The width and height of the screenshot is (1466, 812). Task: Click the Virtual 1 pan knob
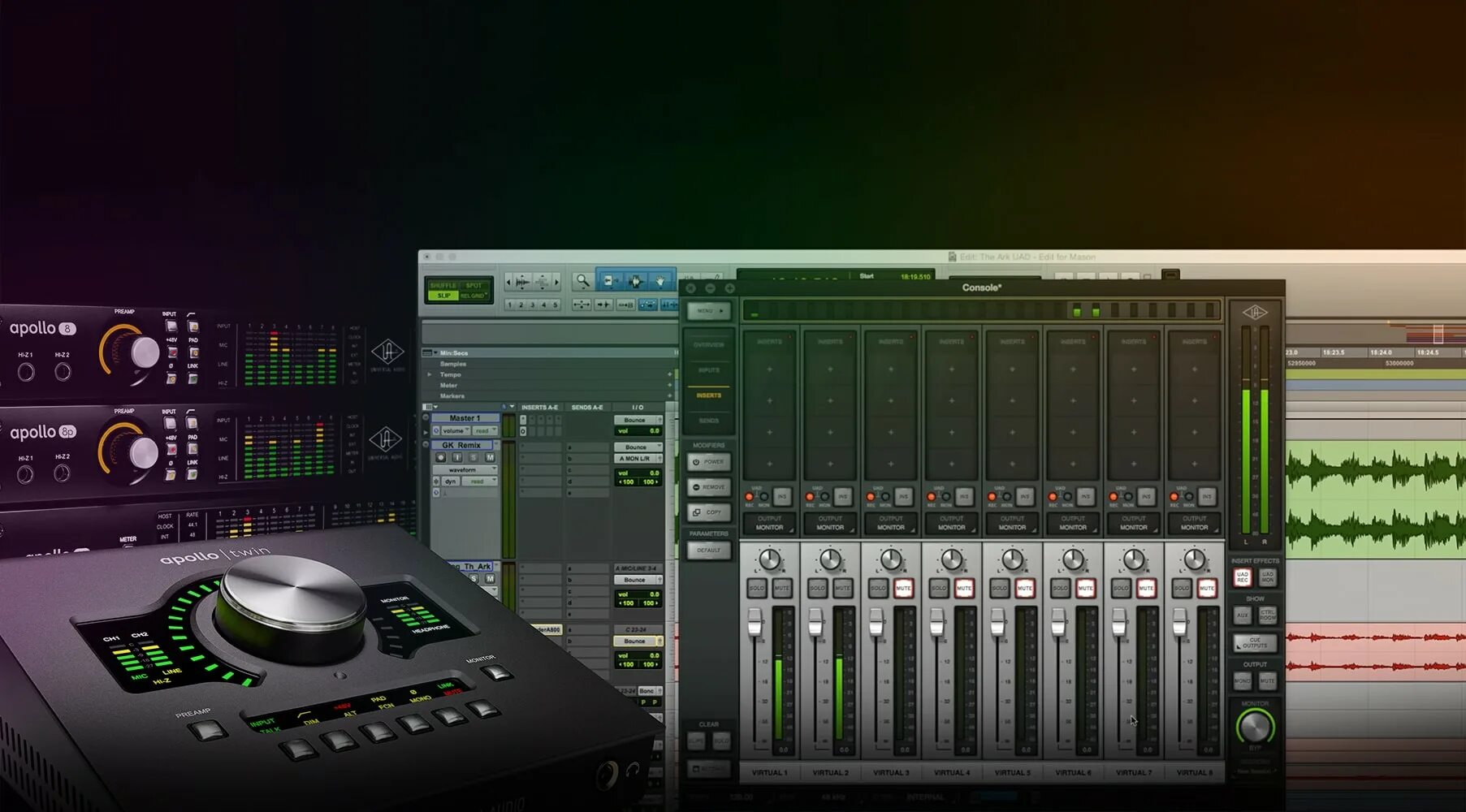pos(769,559)
